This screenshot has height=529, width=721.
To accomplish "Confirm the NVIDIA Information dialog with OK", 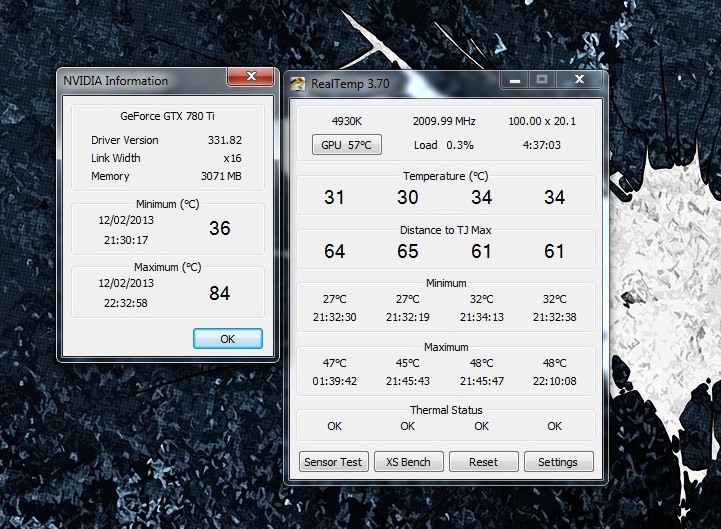I will pos(228,339).
